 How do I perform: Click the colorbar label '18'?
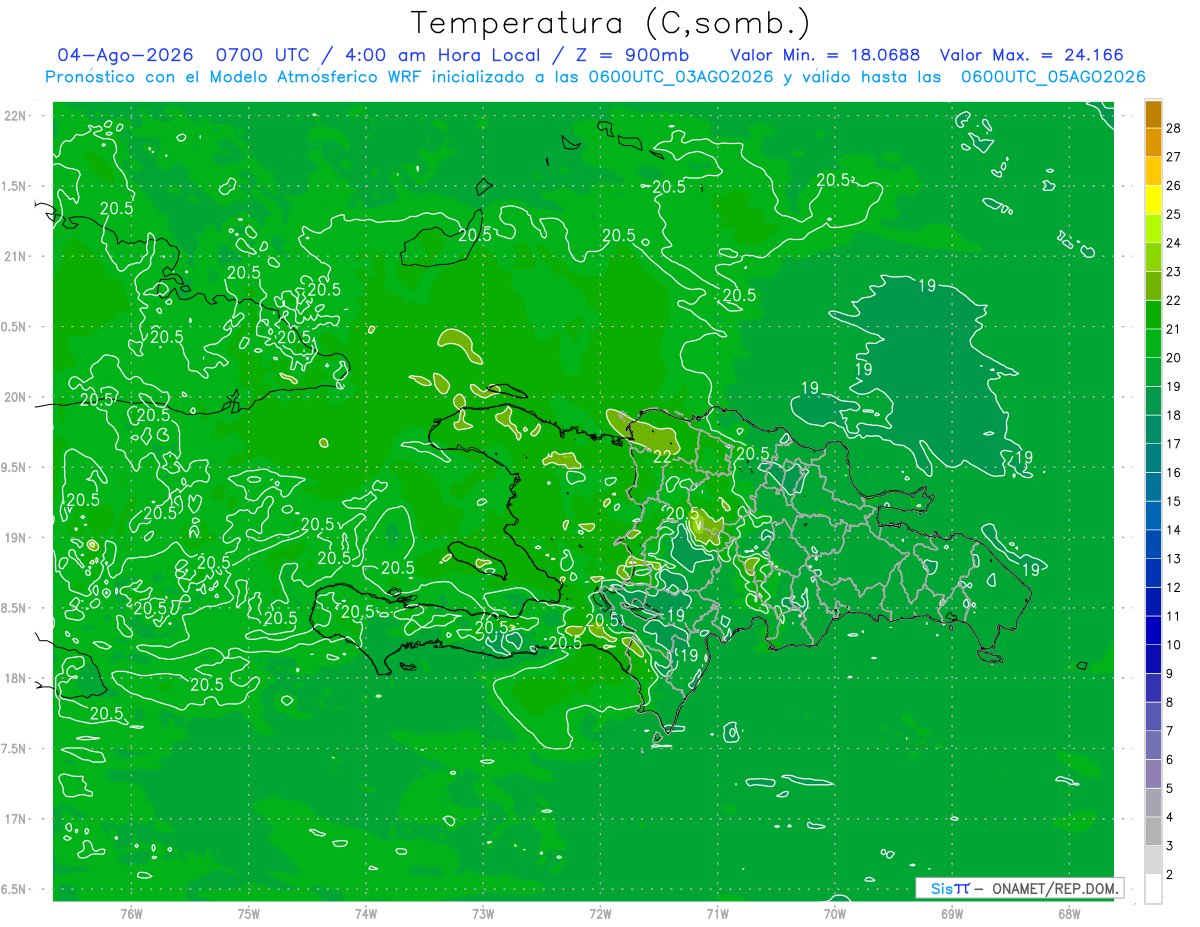pos(1173,415)
